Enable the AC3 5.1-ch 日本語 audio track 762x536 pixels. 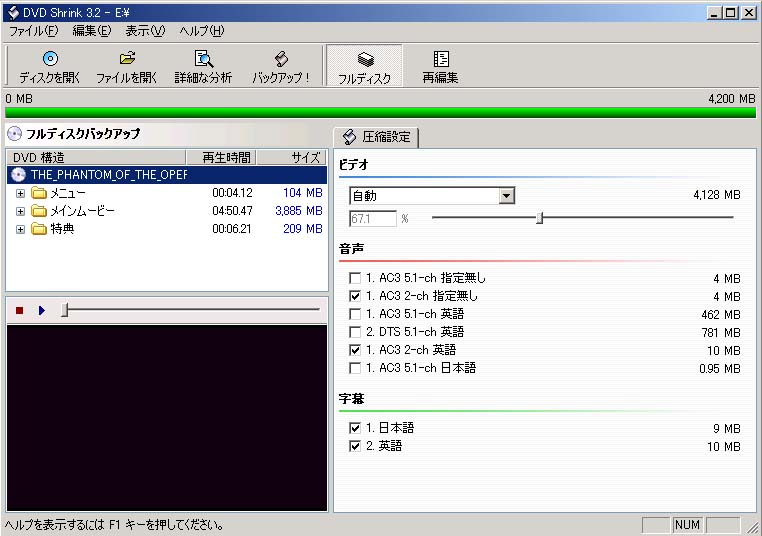[355, 368]
